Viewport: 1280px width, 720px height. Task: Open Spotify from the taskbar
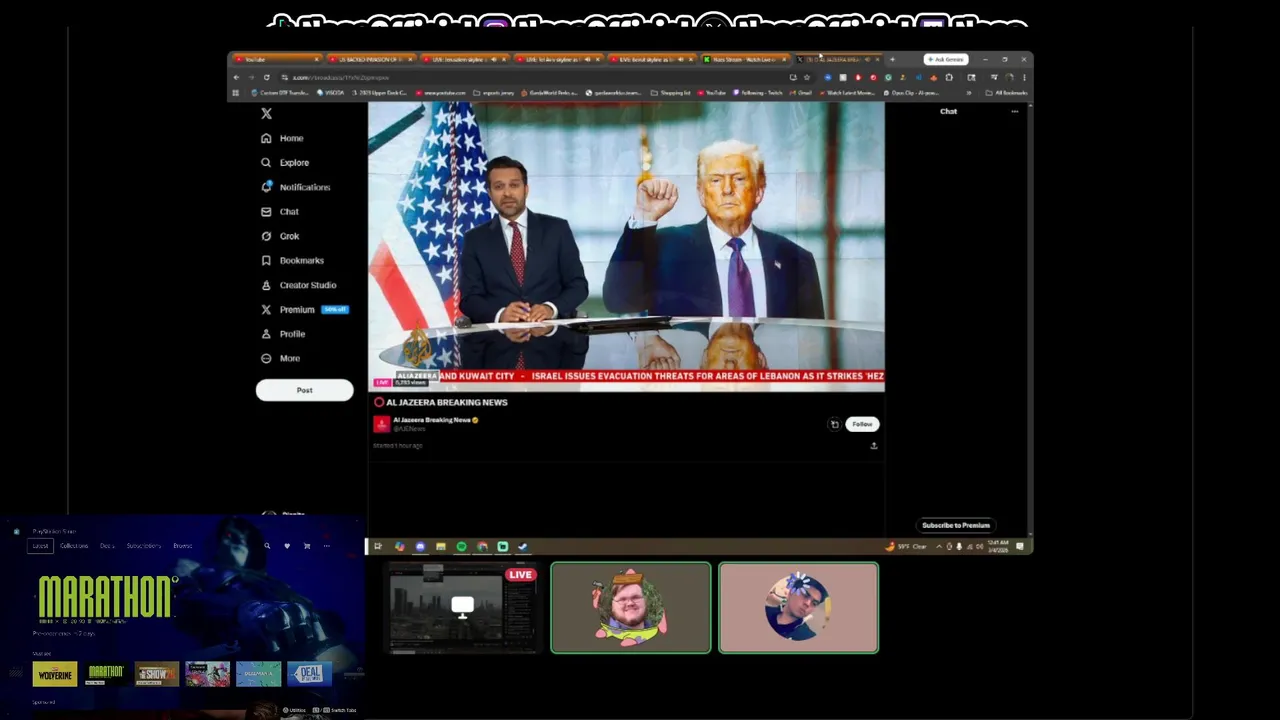click(461, 547)
